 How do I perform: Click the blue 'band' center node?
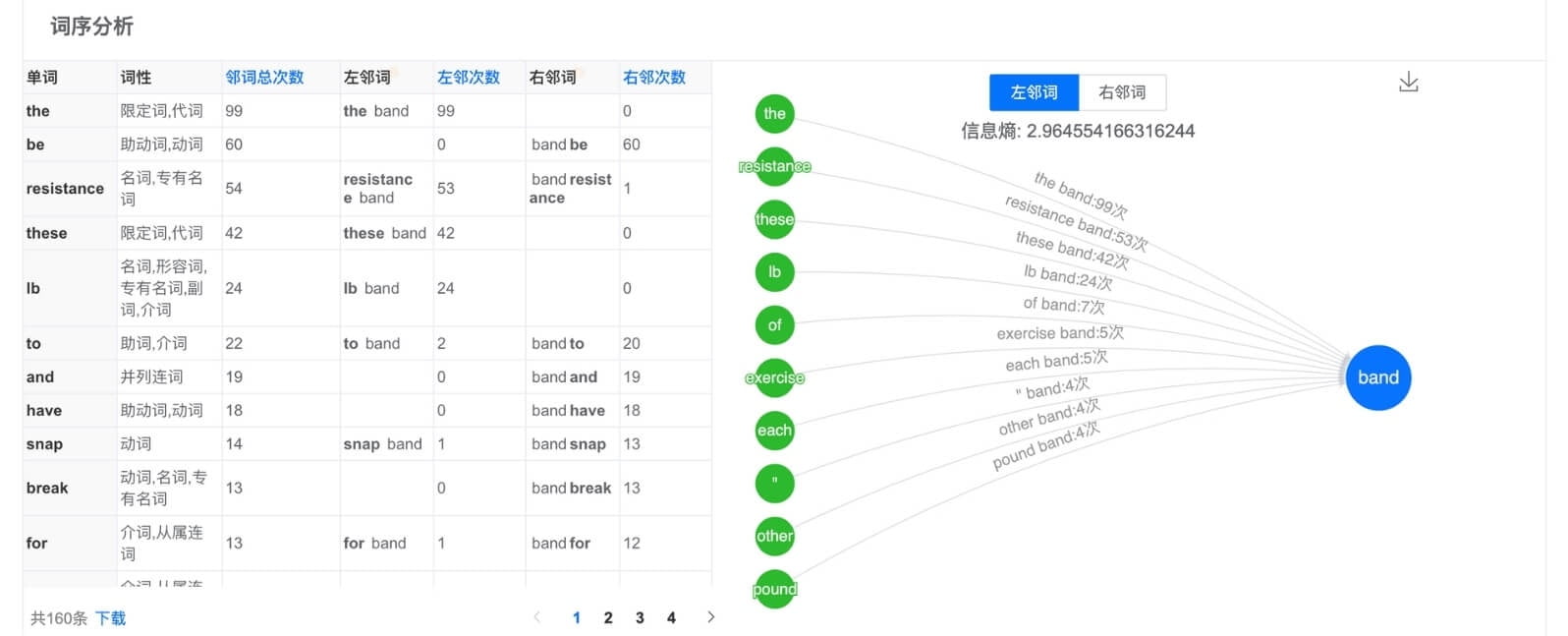1377,377
